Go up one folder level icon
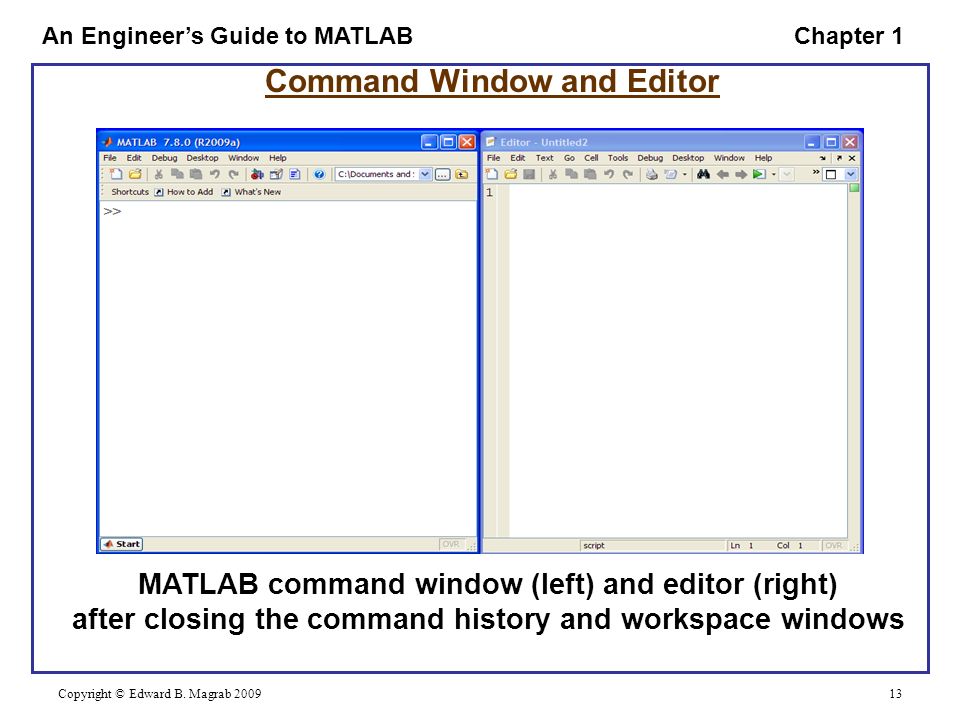Screen dimensions: 960x720 (462, 174)
